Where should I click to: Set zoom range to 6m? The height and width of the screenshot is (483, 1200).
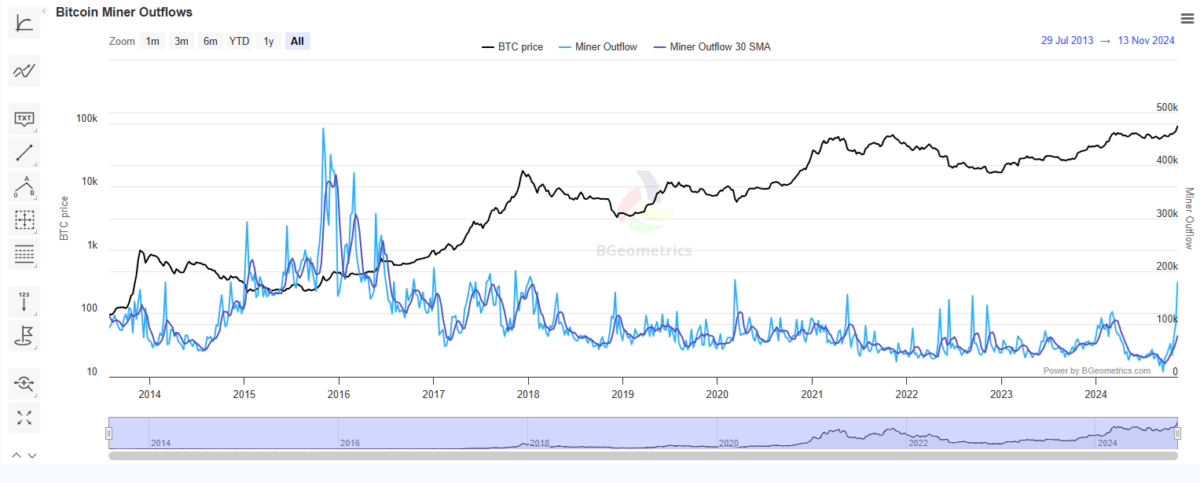click(210, 41)
